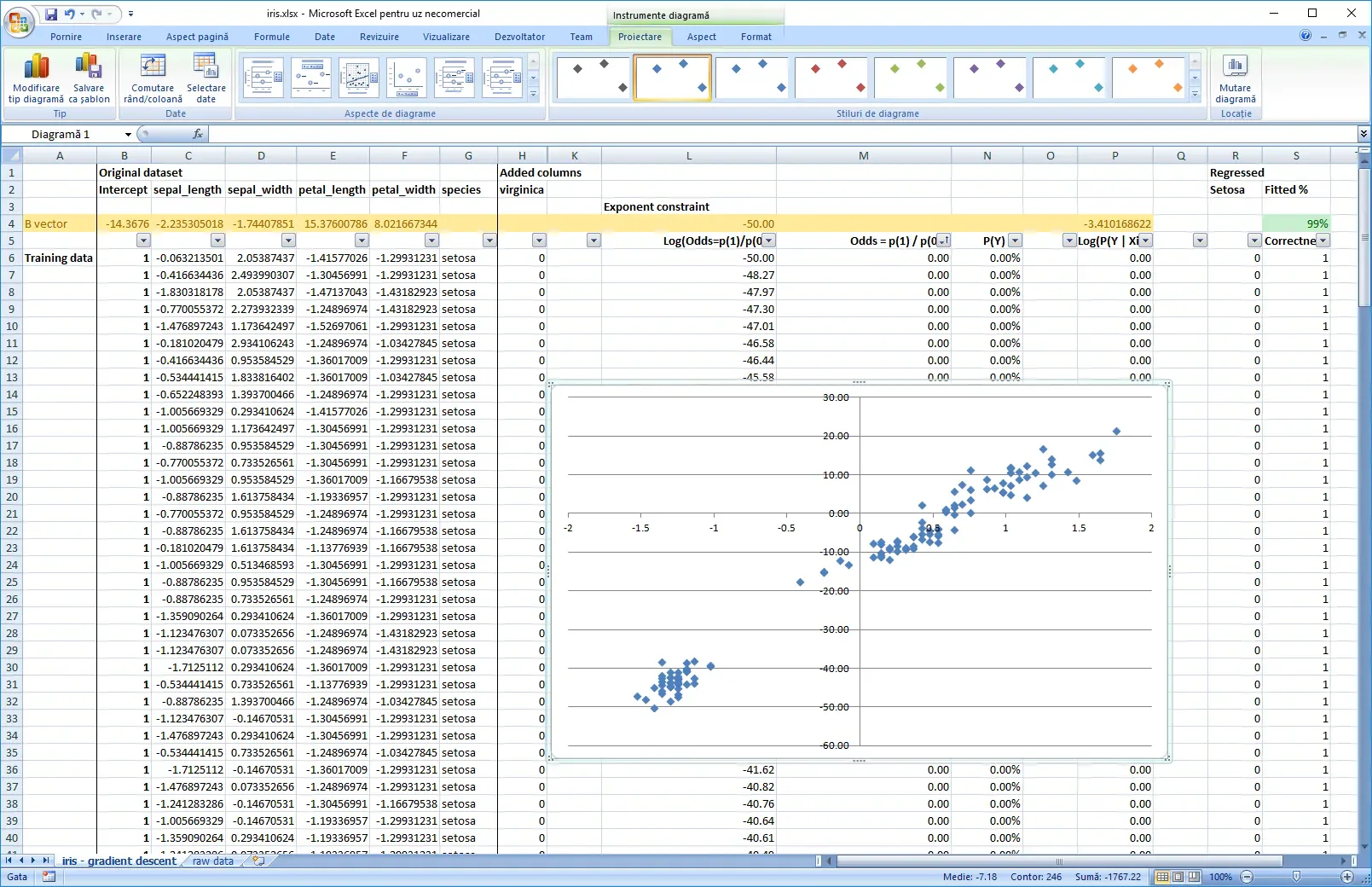
Task: Apply chart Layout 6 from Aspecte de diagrame
Action: coord(502,78)
